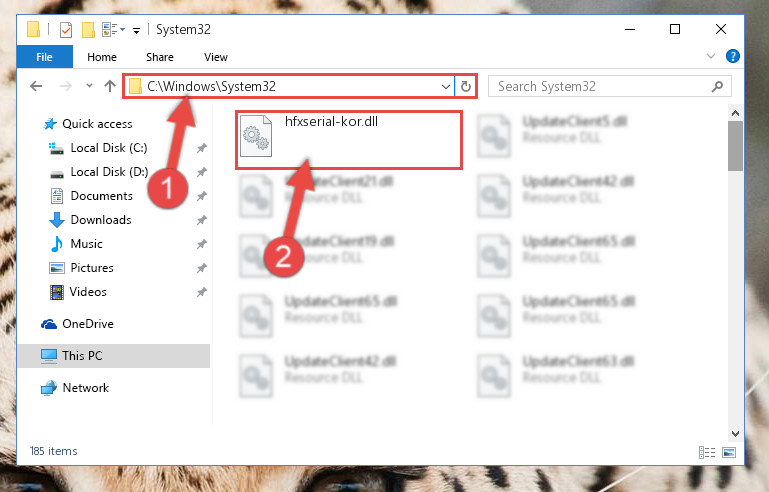The height and width of the screenshot is (492, 769).
Task: Unpin Documents using its pin icon
Action: tap(202, 196)
